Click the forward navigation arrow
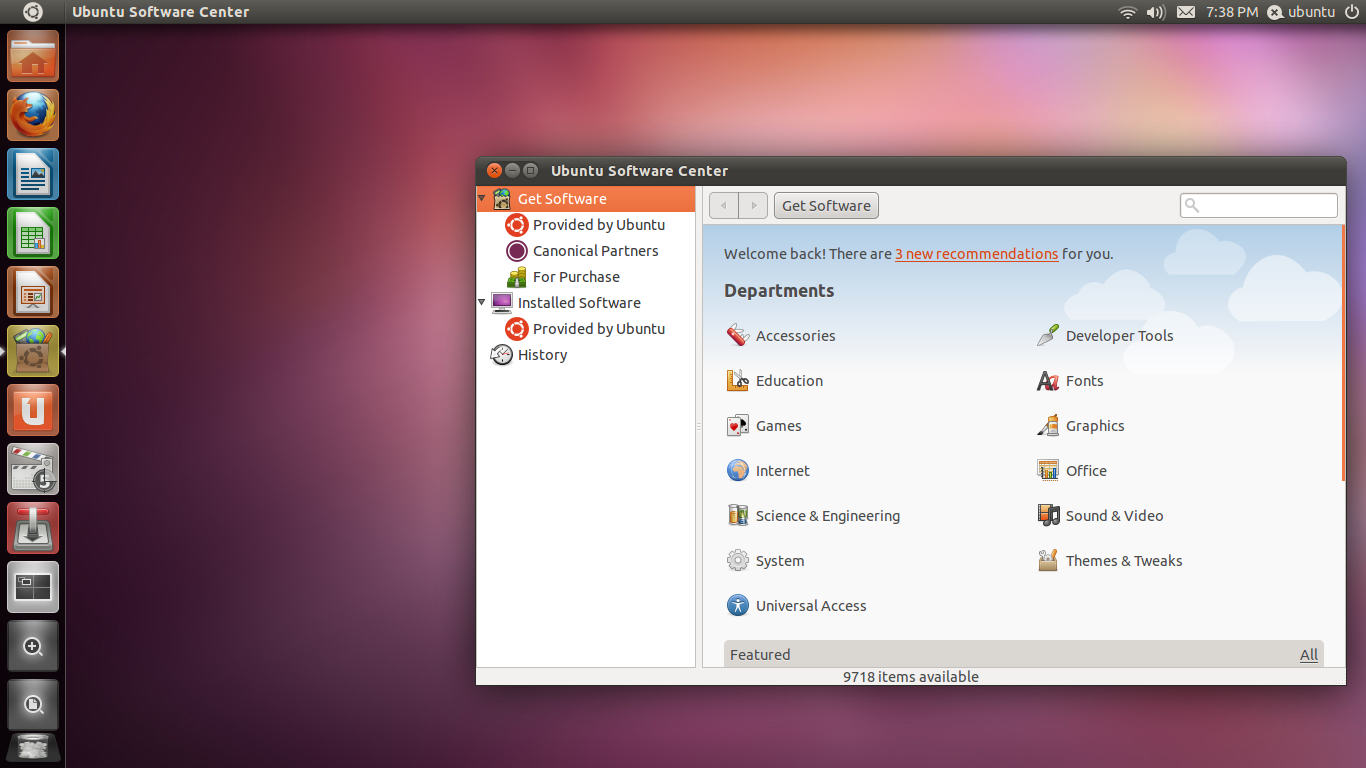The height and width of the screenshot is (768, 1366). coord(753,206)
